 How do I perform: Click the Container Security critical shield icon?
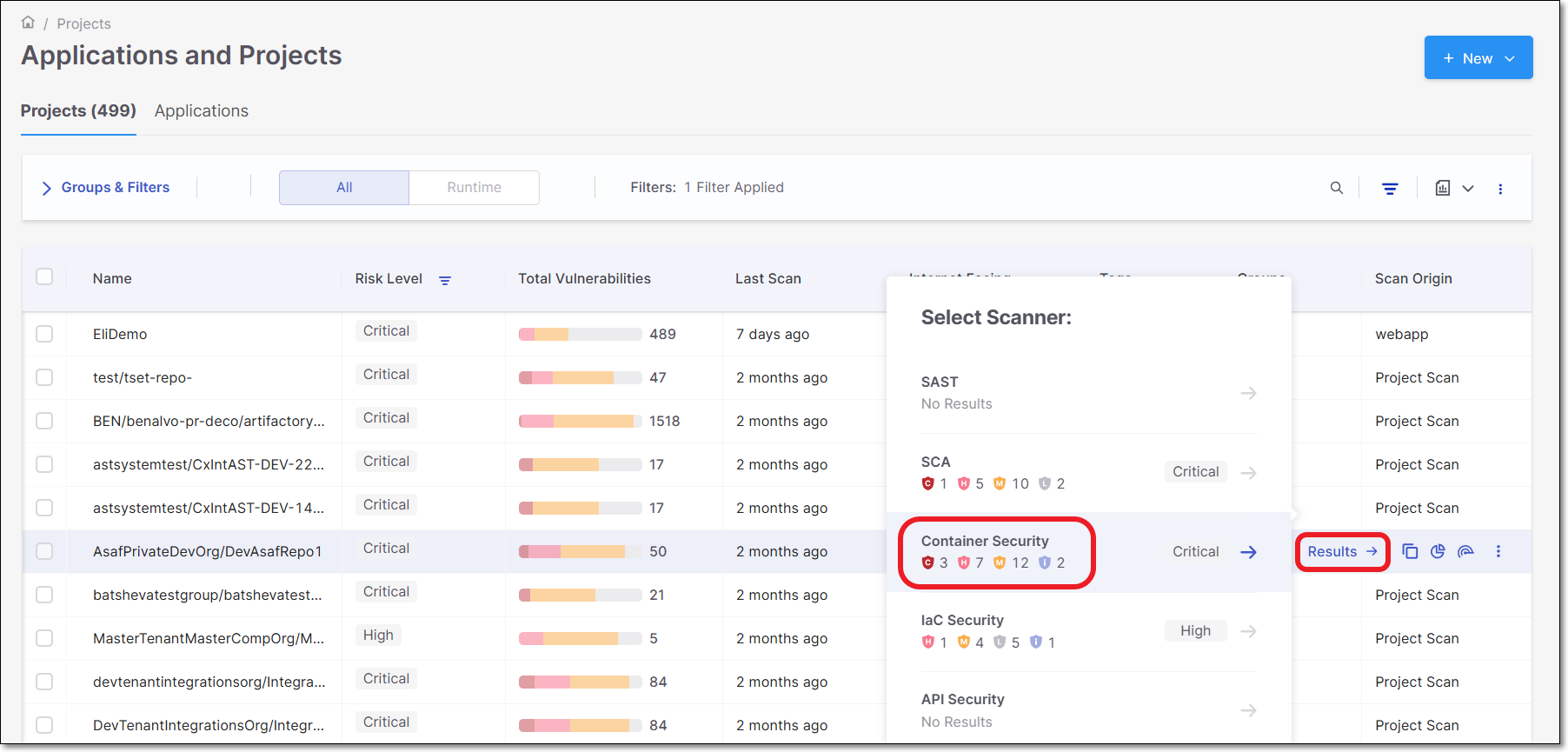click(x=928, y=562)
